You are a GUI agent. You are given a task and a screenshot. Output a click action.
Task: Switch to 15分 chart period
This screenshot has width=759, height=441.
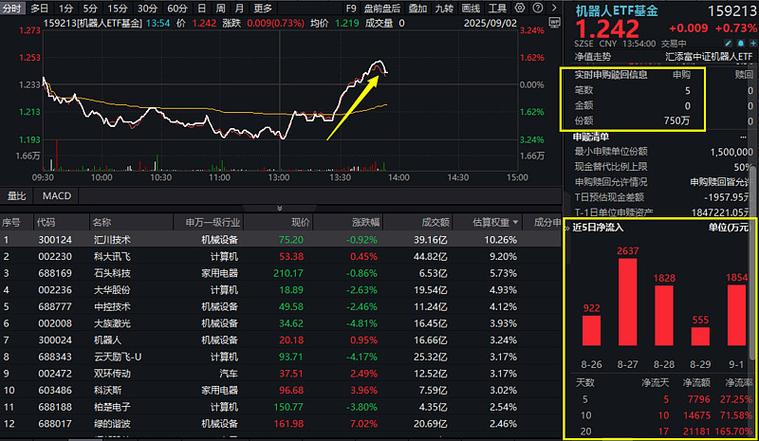click(118, 8)
